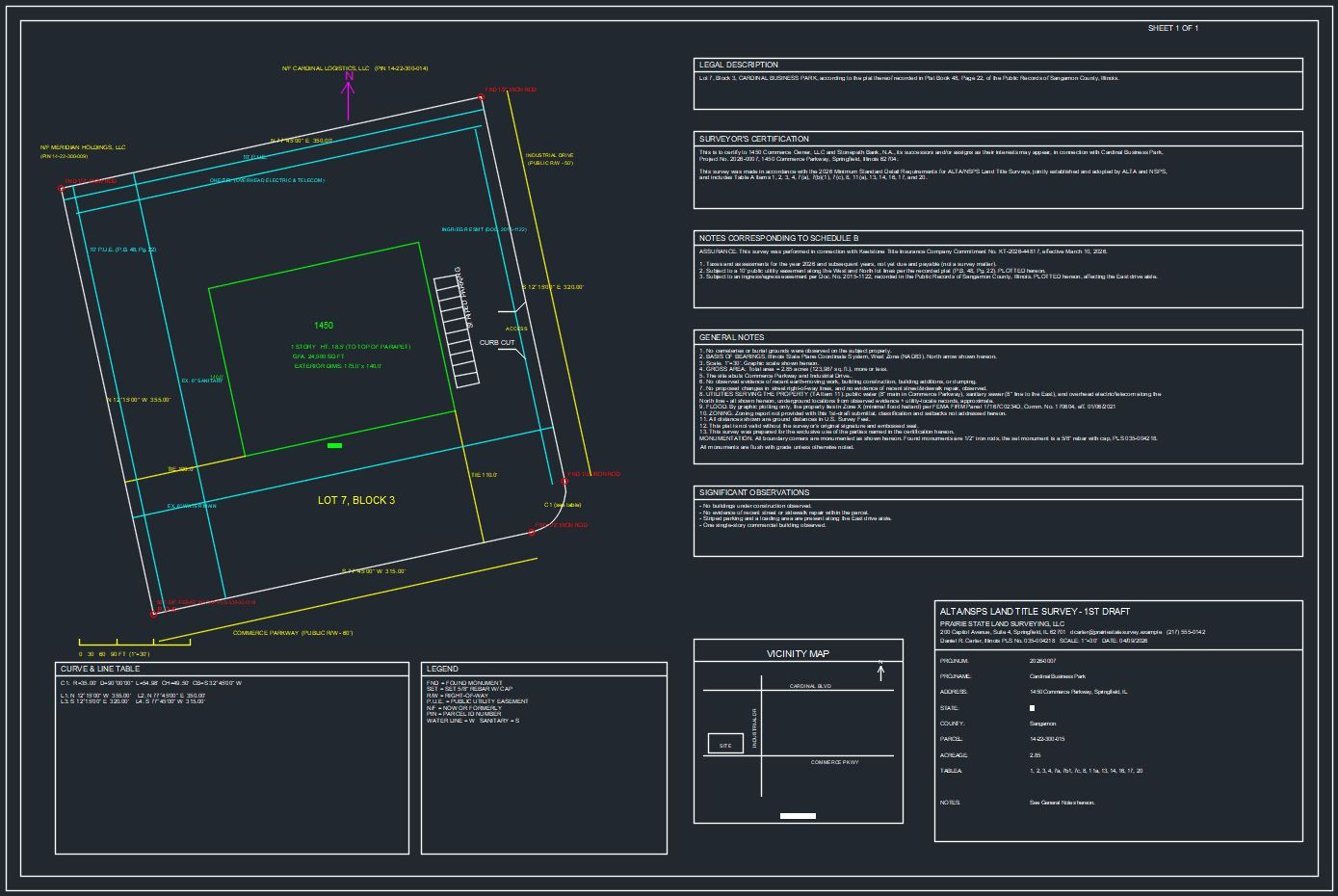Screen dimensions: 1338x896
Task: Select the "EX. 8" SANITARY" utility label
Action: (x=201, y=381)
